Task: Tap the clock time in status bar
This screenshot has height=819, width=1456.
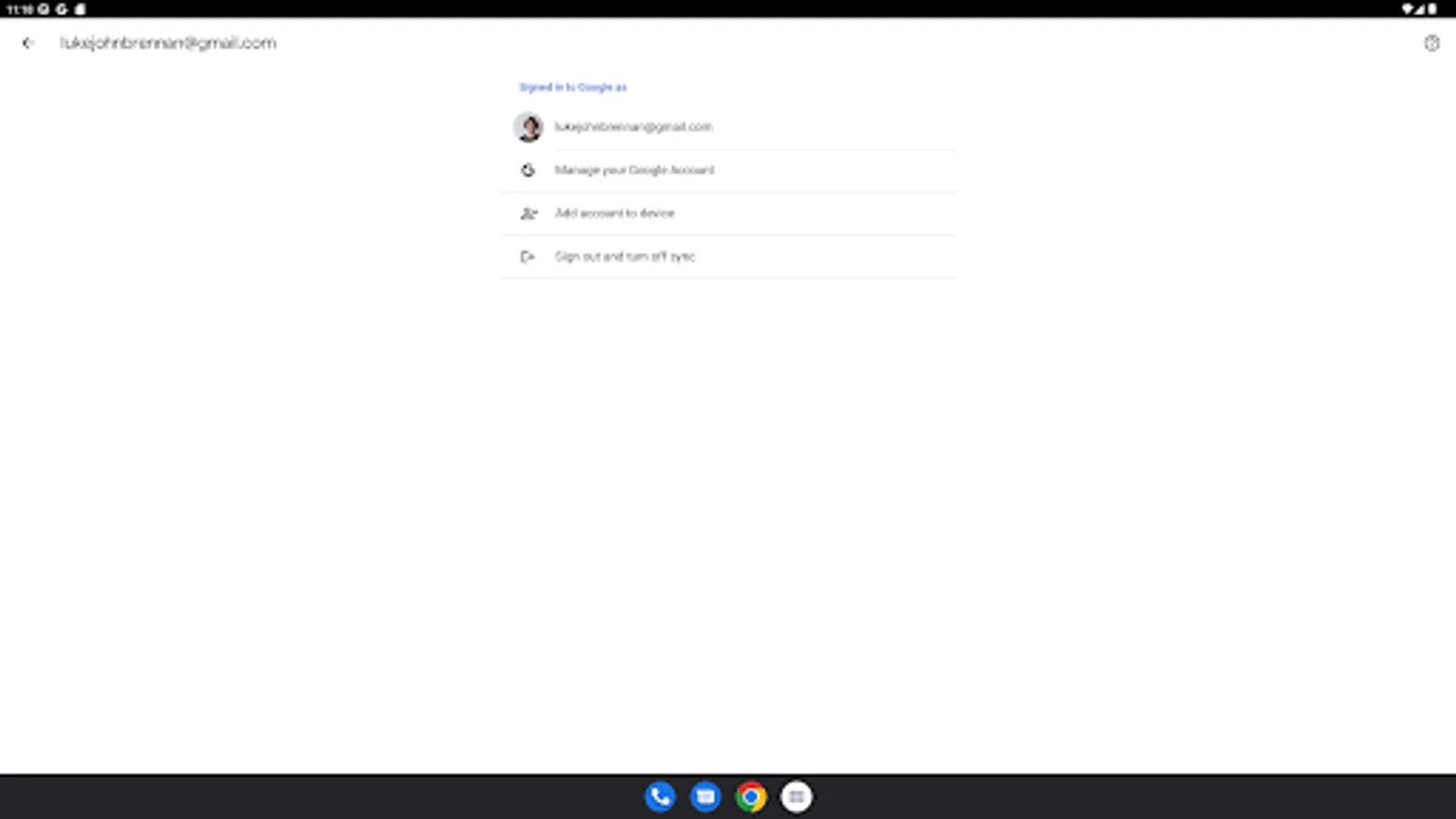Action: point(20,9)
